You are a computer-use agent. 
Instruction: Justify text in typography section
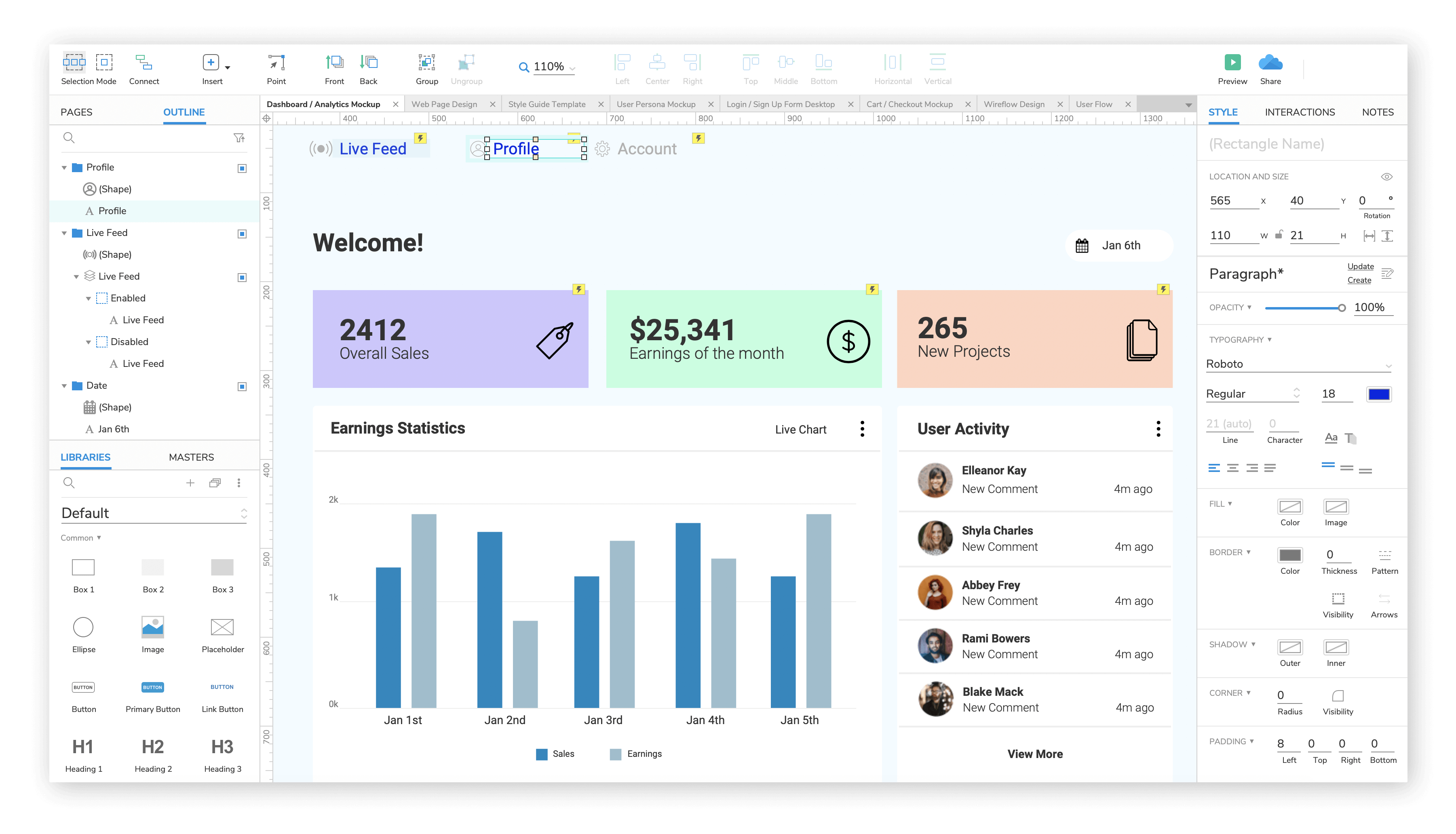tap(1270, 468)
